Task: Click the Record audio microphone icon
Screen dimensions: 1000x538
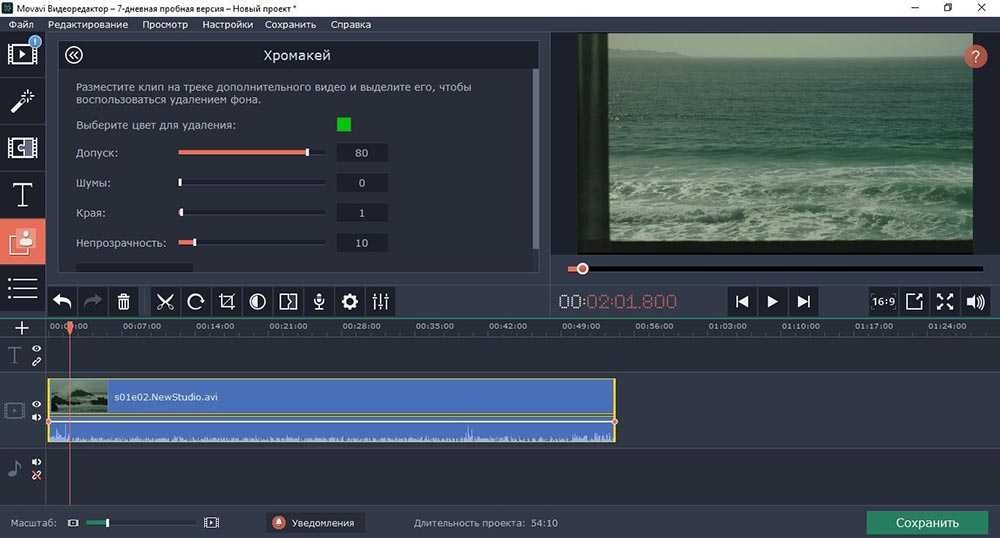Action: click(319, 301)
